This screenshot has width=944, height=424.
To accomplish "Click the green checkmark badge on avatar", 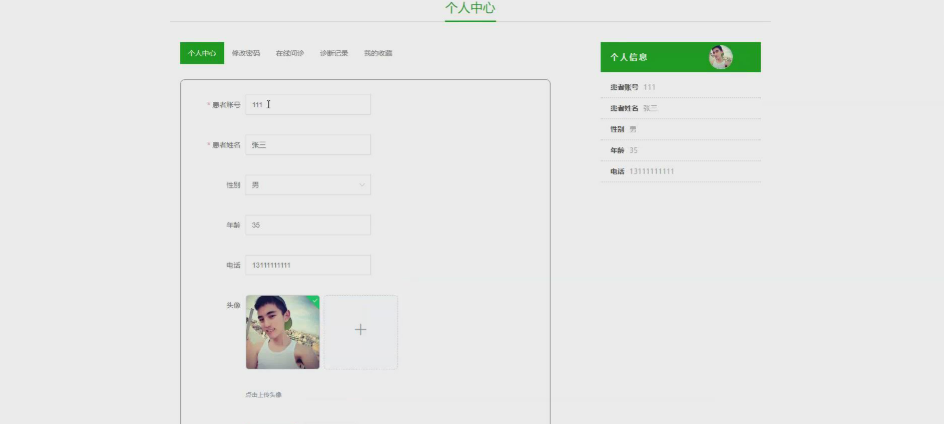I will 314,300.
